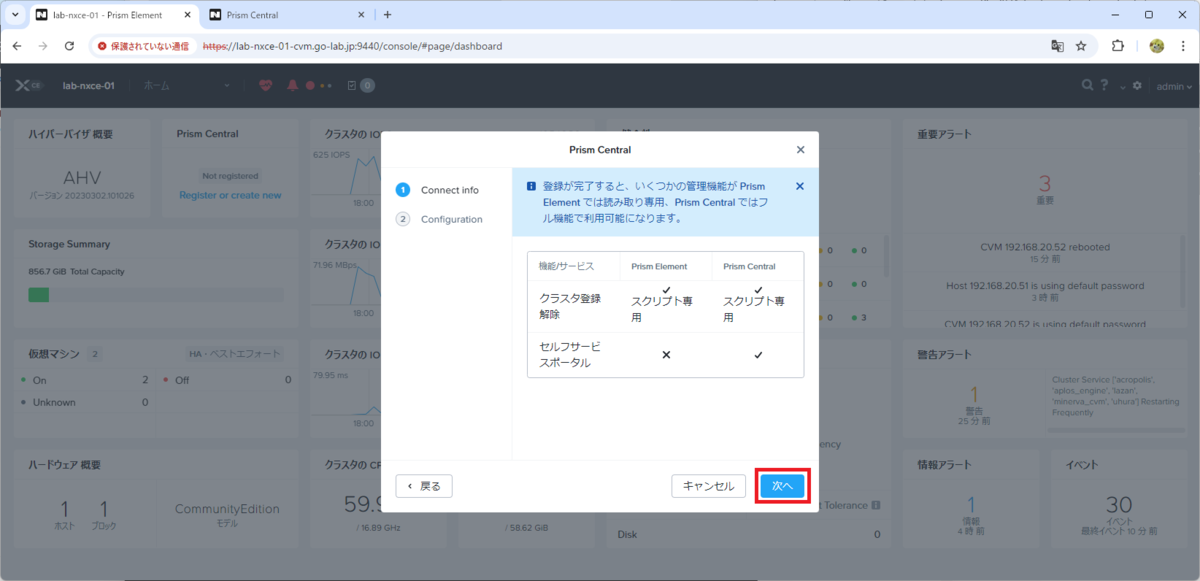Click the 戻る back button

(424, 486)
